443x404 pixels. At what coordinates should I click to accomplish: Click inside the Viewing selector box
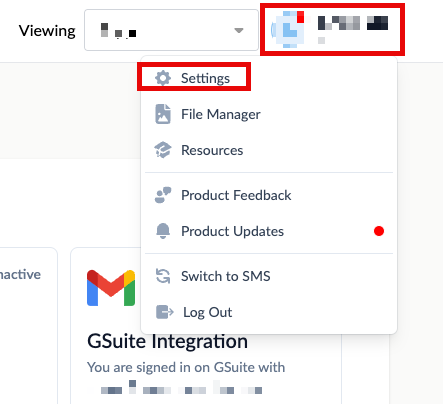[171, 30]
